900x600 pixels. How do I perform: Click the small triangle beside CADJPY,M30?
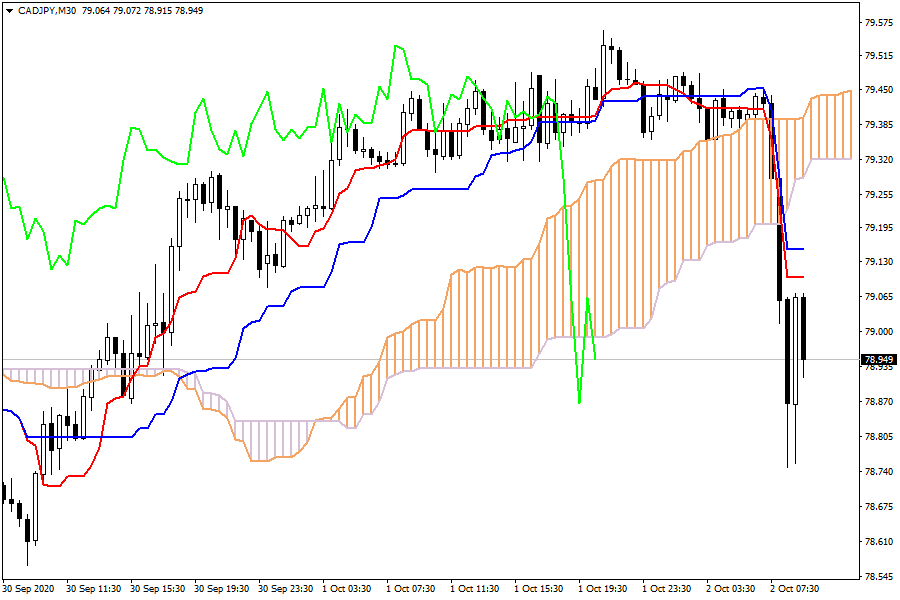(9, 9)
